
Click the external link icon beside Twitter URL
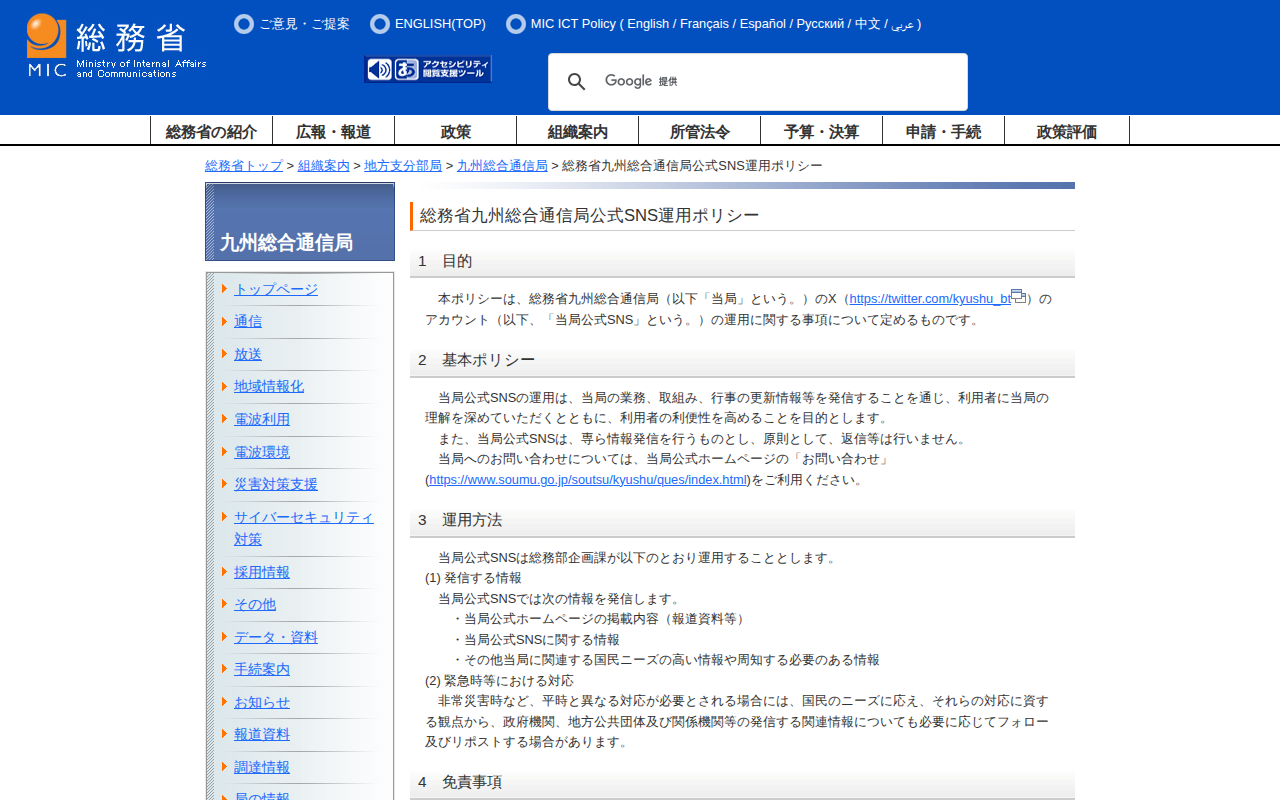tap(1018, 296)
